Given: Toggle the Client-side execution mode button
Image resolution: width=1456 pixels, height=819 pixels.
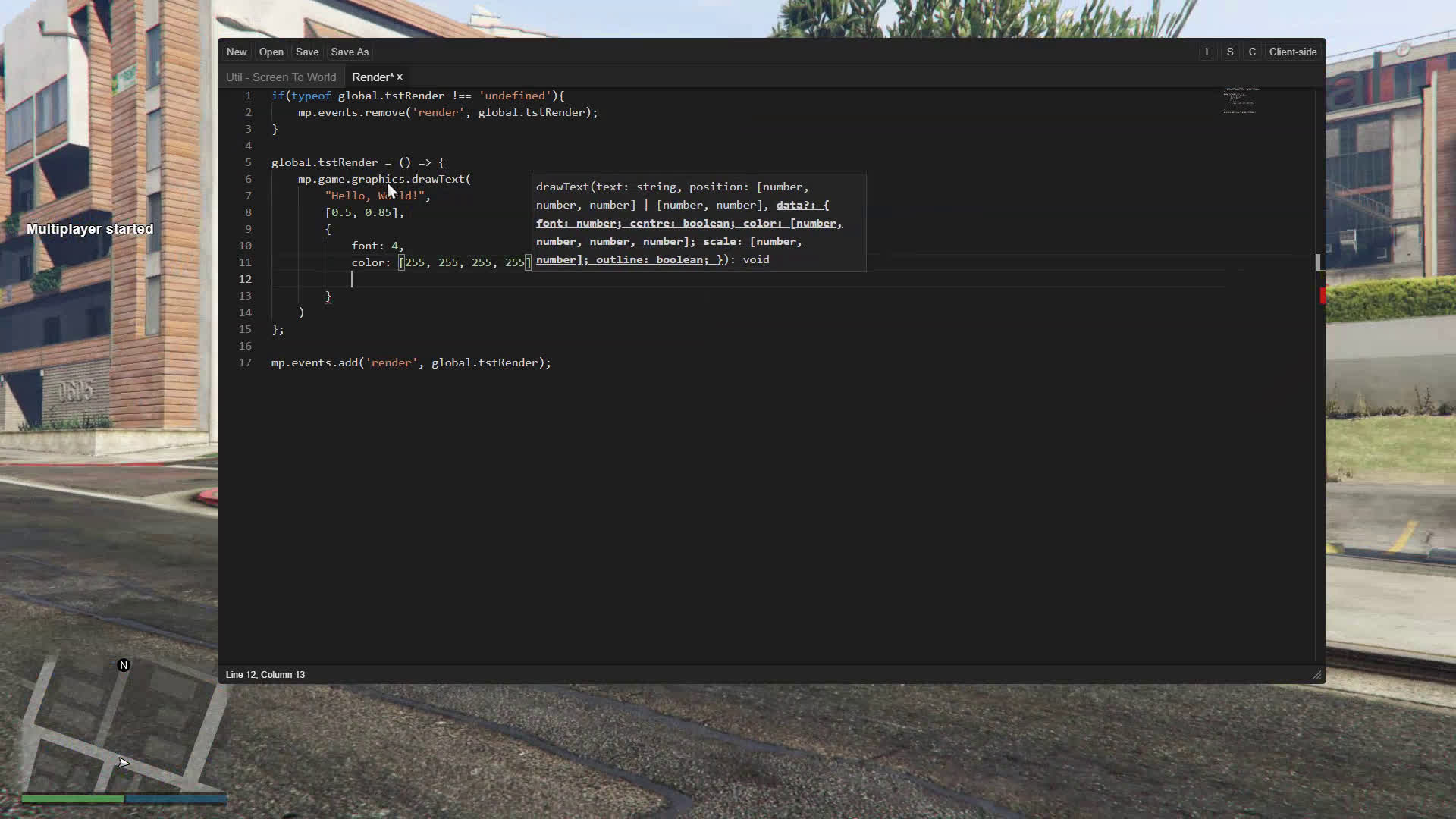Looking at the screenshot, I should [x=1292, y=52].
